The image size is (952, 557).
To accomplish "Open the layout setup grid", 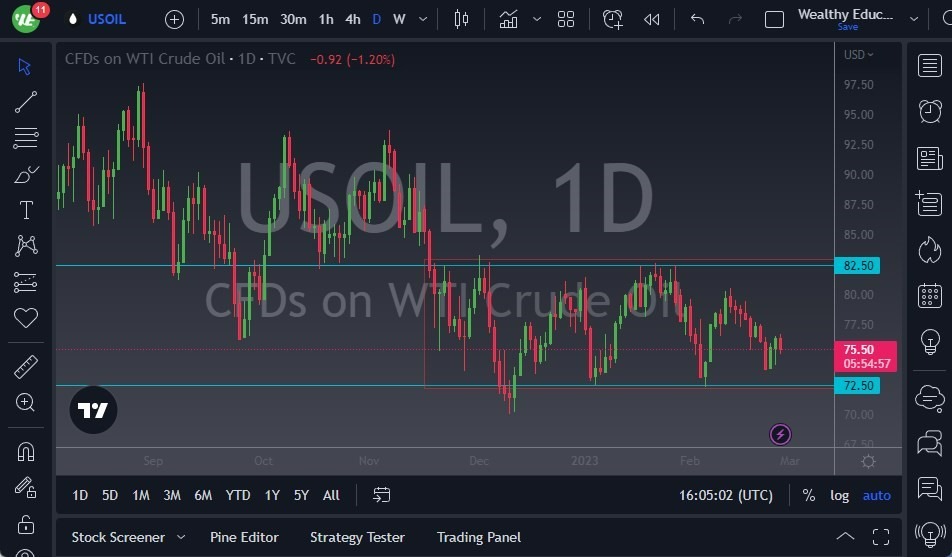I will [x=566, y=19].
